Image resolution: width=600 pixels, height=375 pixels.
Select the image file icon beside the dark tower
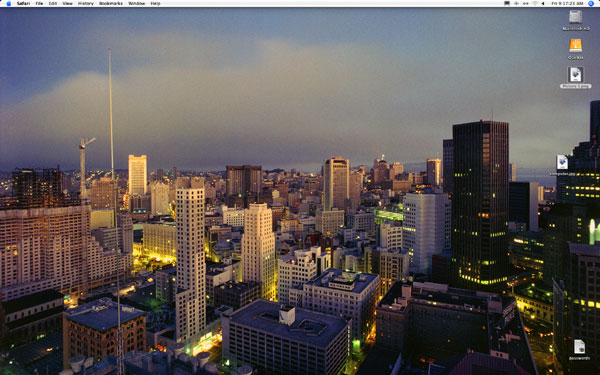point(562,162)
